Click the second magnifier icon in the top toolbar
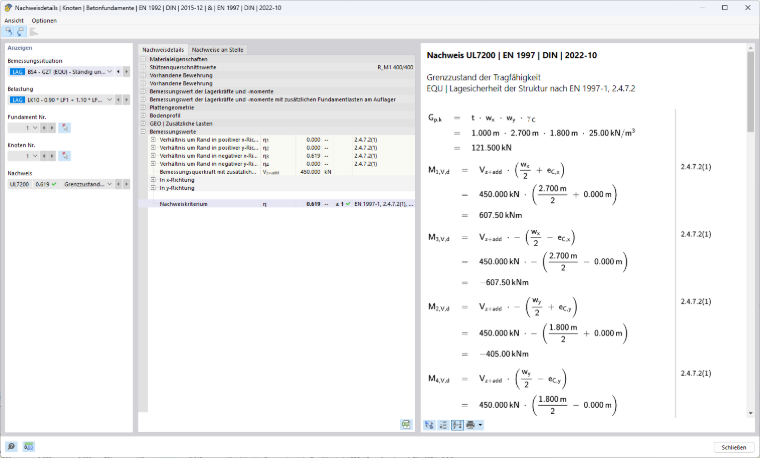The width and height of the screenshot is (760, 458). pos(20,32)
